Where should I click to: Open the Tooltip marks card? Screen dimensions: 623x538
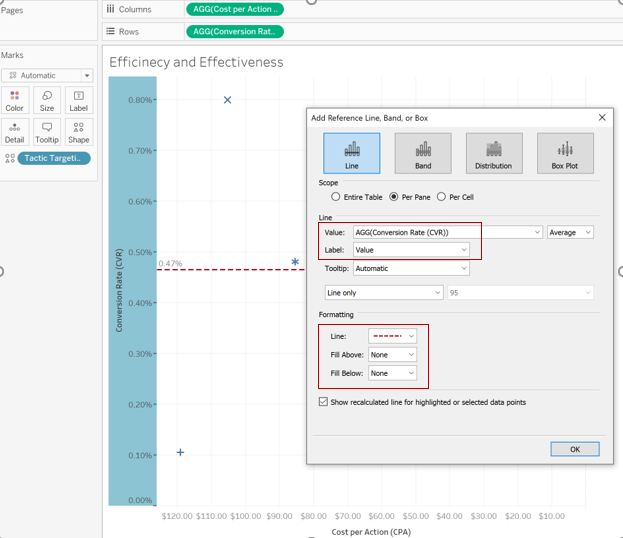[47, 132]
